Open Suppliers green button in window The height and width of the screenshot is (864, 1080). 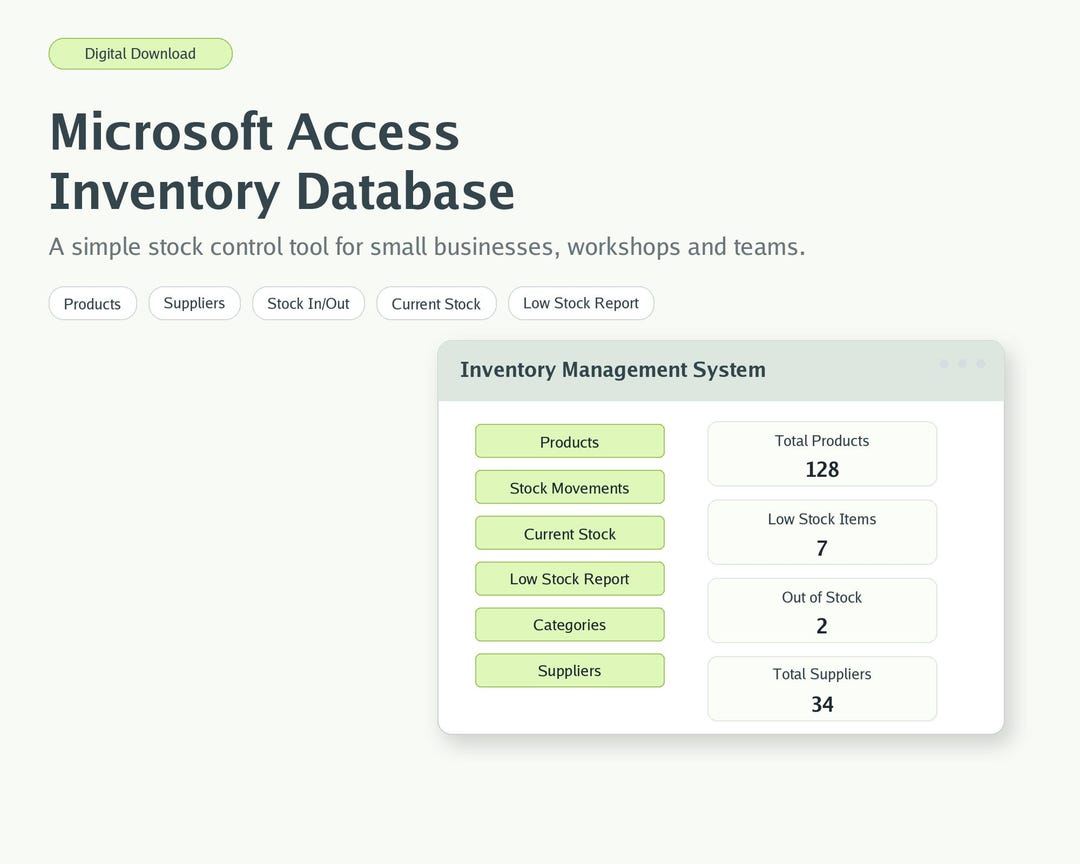(570, 670)
